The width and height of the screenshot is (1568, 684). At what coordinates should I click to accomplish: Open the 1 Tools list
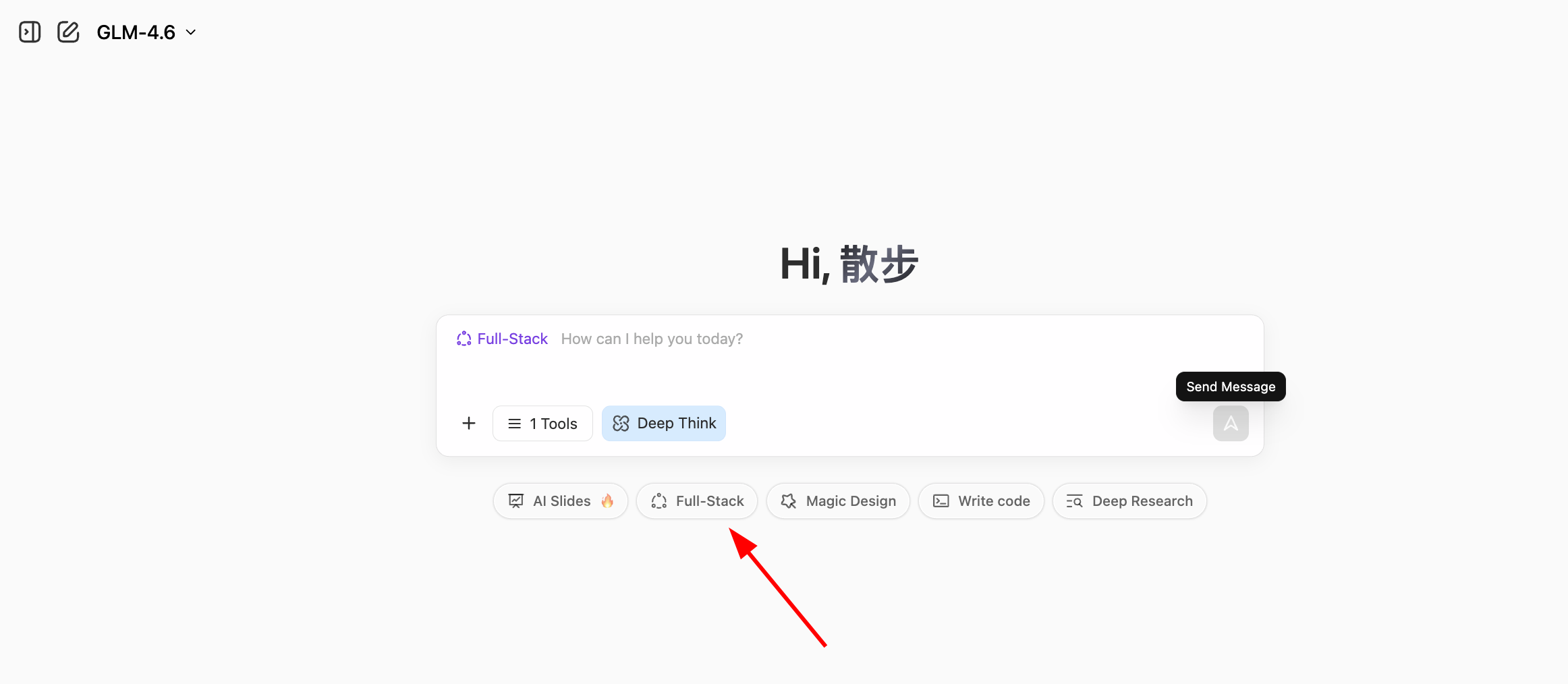click(x=542, y=423)
